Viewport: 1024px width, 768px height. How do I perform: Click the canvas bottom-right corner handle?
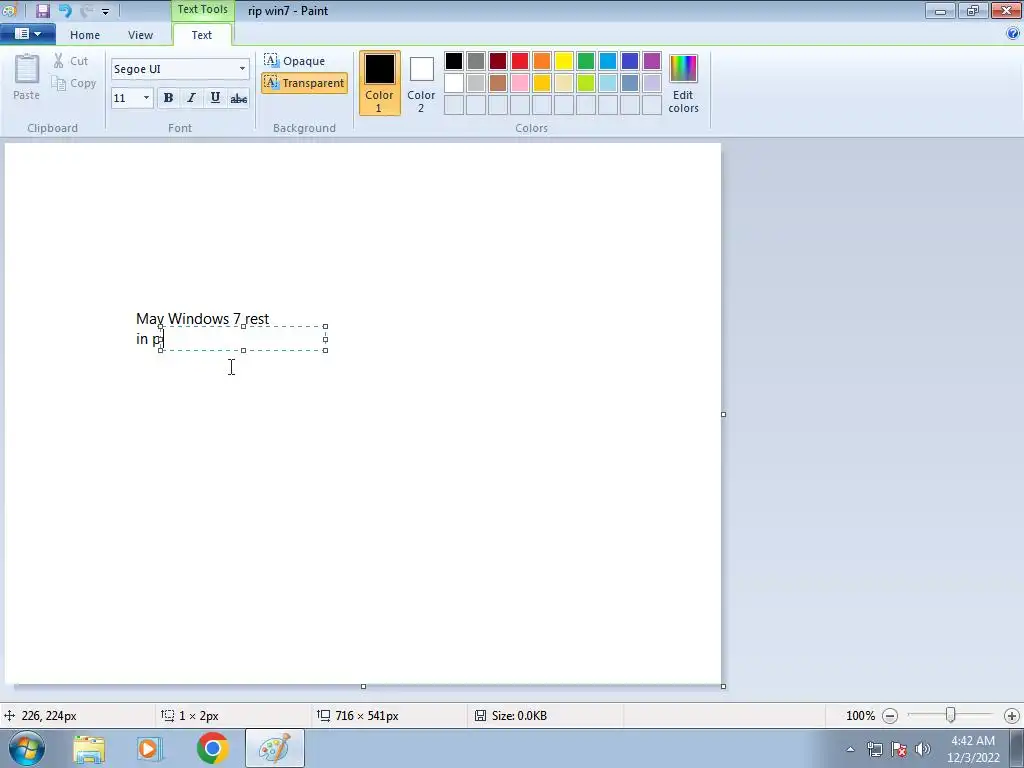[724, 686]
